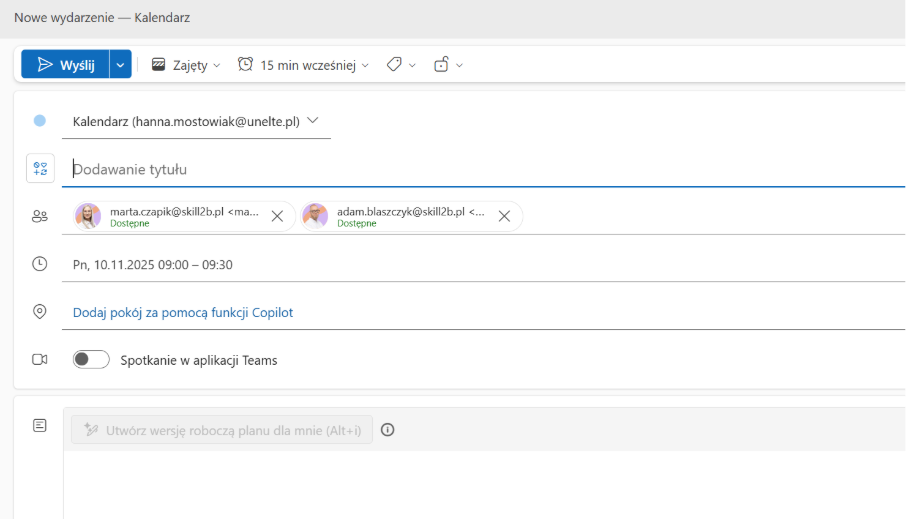Click the clock time icon
This screenshot has width=906, height=519.
tap(40, 264)
